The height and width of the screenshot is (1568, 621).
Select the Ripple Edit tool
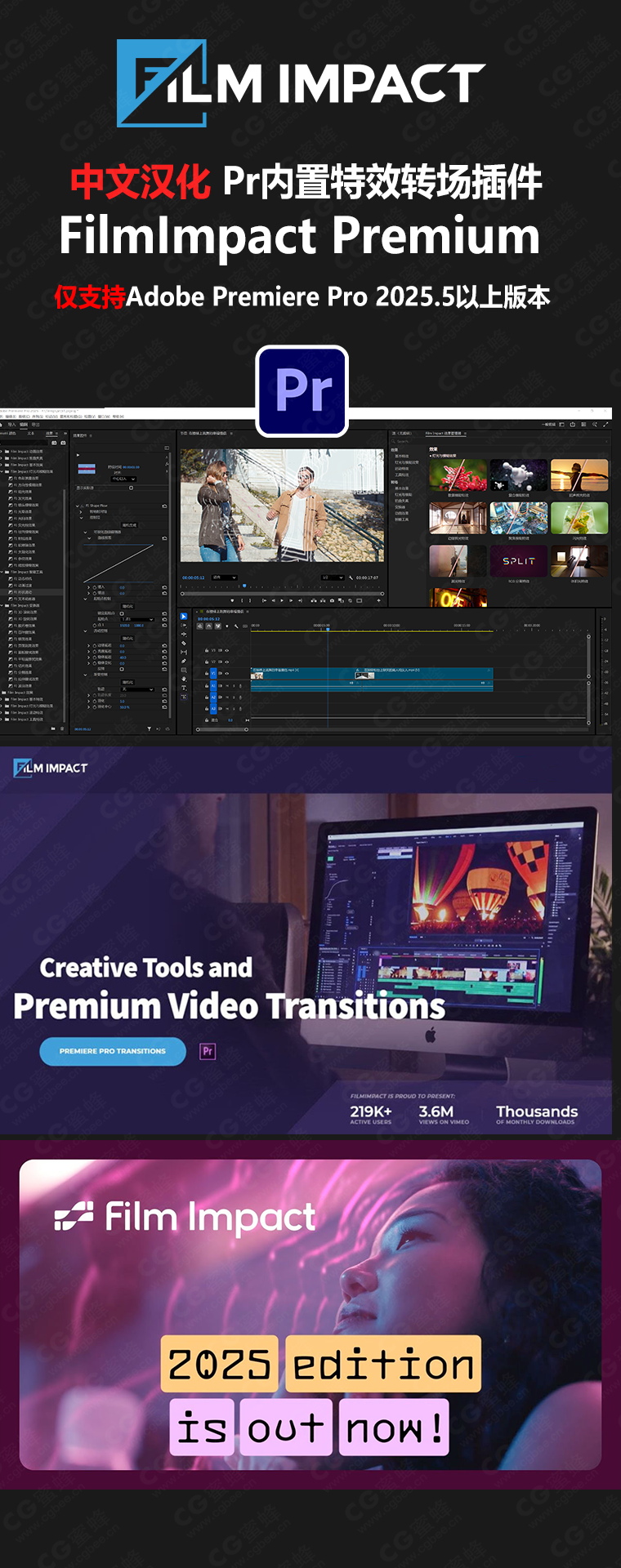click(x=184, y=635)
